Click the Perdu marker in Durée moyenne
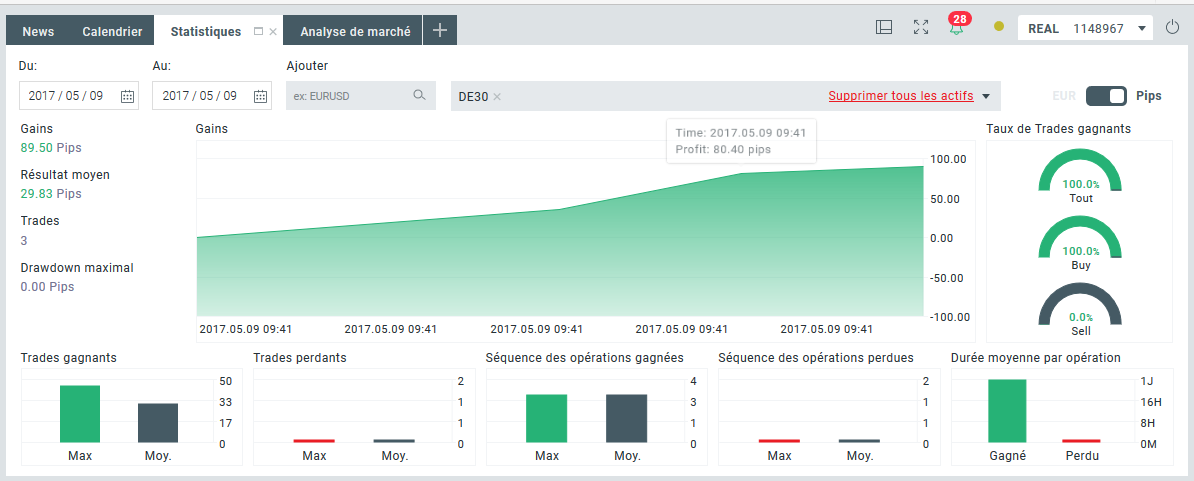This screenshot has width=1194, height=481. pos(1081,441)
